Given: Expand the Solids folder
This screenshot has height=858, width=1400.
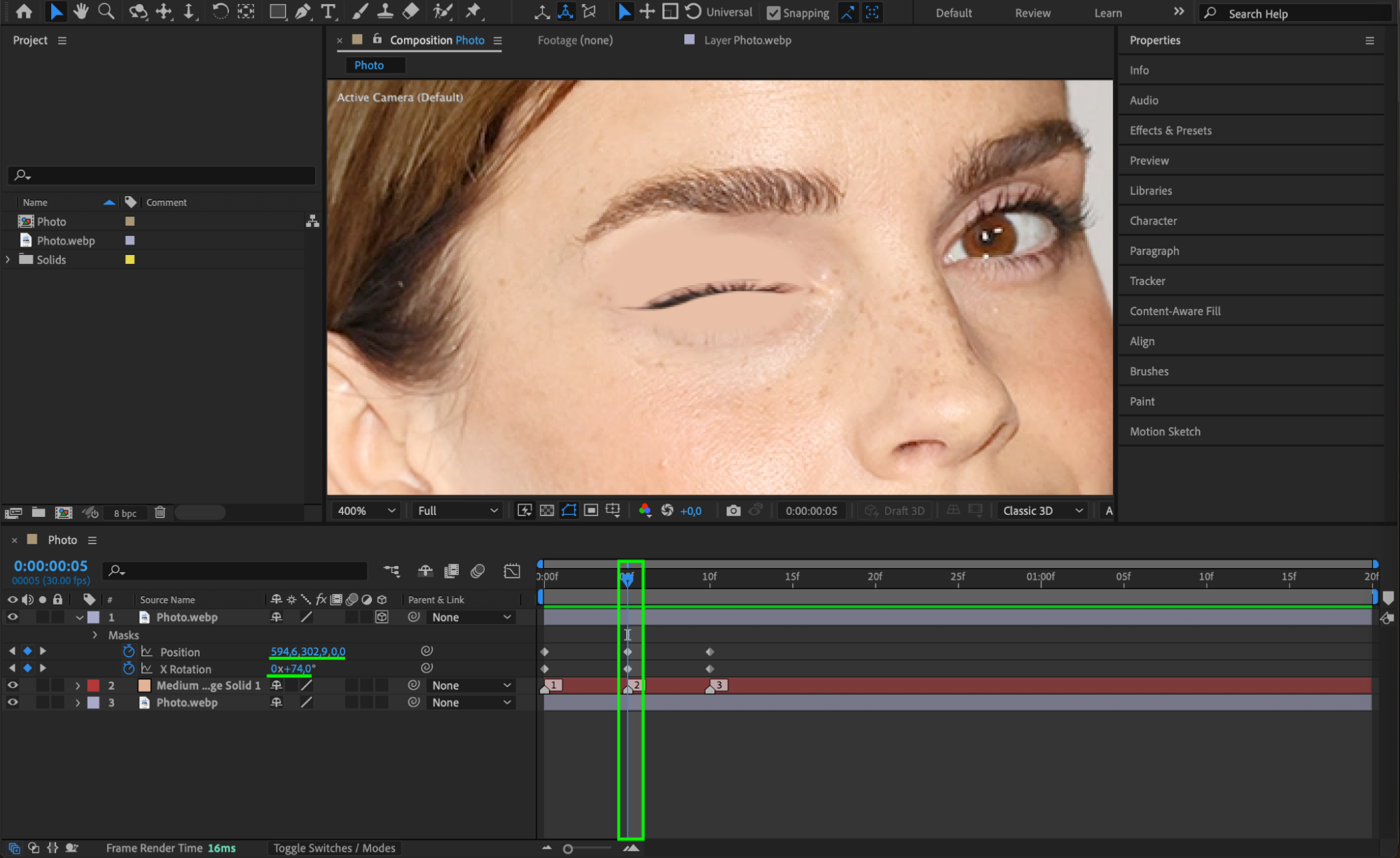Looking at the screenshot, I should click(x=8, y=259).
